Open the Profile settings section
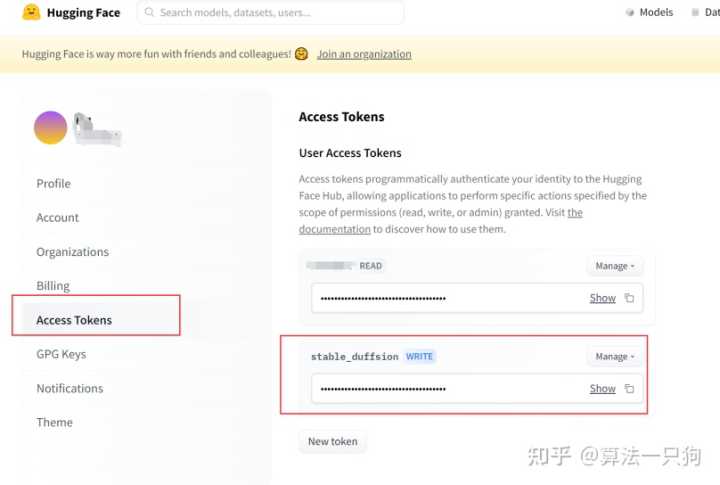720x485 pixels. click(53, 184)
